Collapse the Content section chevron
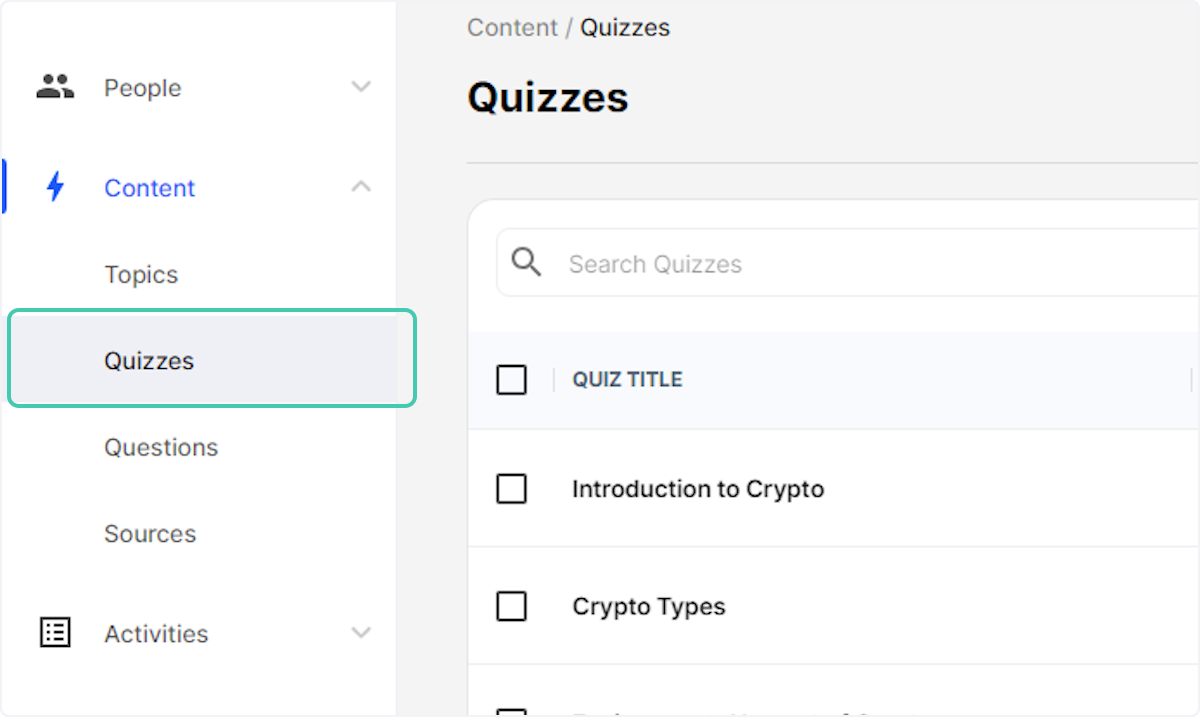 click(361, 187)
